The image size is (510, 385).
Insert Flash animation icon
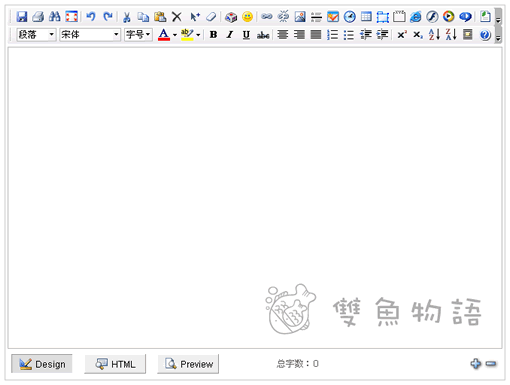click(432, 16)
